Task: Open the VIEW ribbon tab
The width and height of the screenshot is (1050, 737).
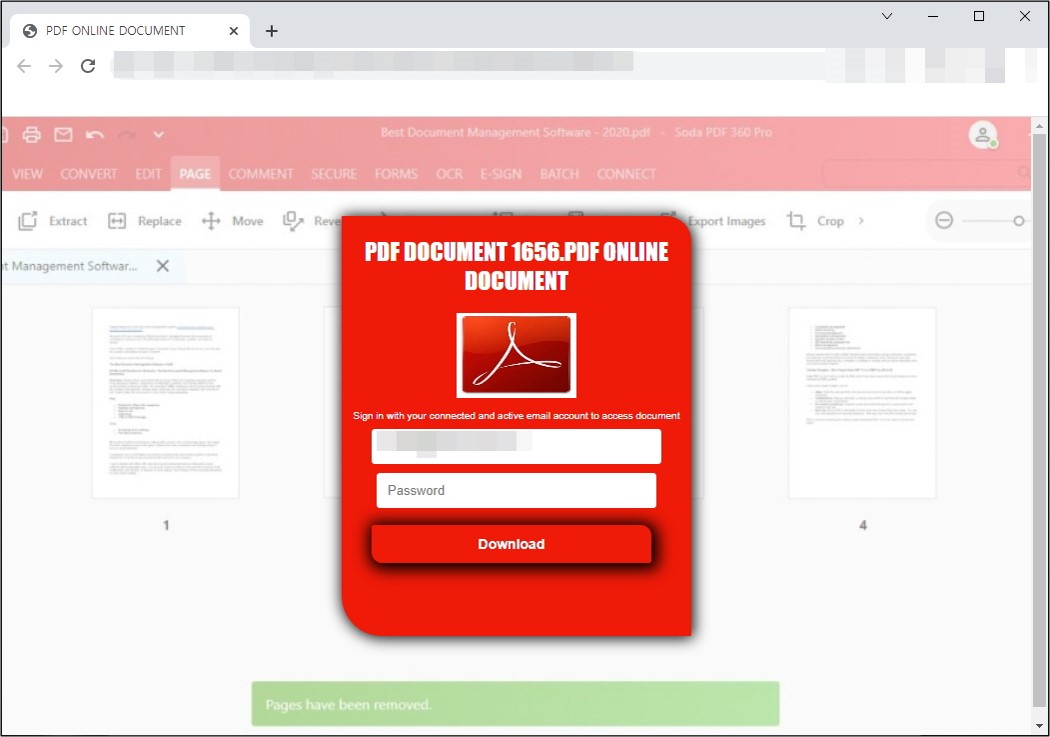Action: [x=27, y=174]
